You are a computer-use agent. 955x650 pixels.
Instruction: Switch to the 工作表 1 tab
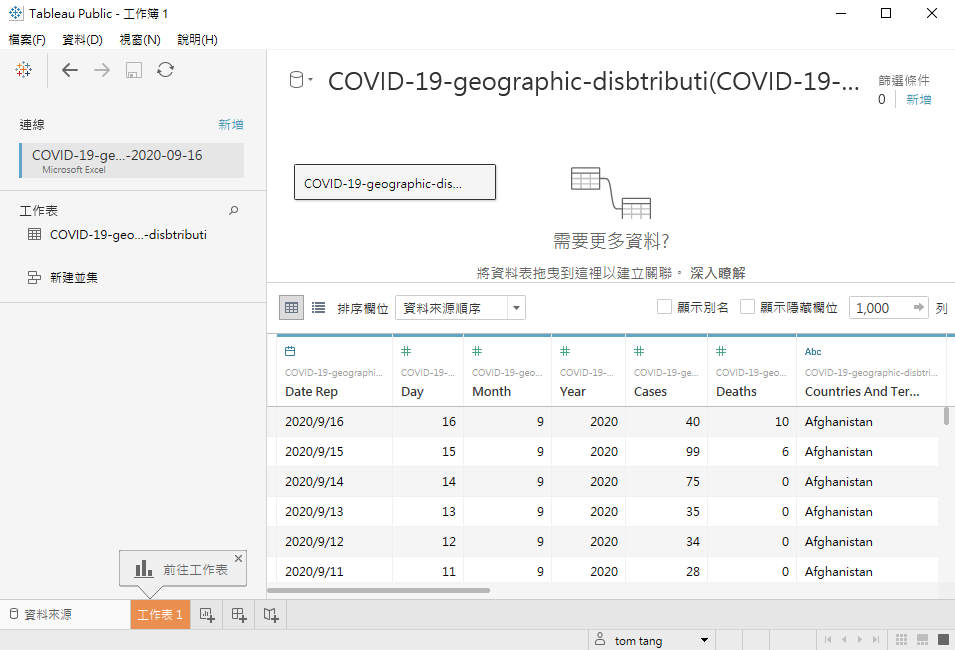pyautogui.click(x=160, y=615)
